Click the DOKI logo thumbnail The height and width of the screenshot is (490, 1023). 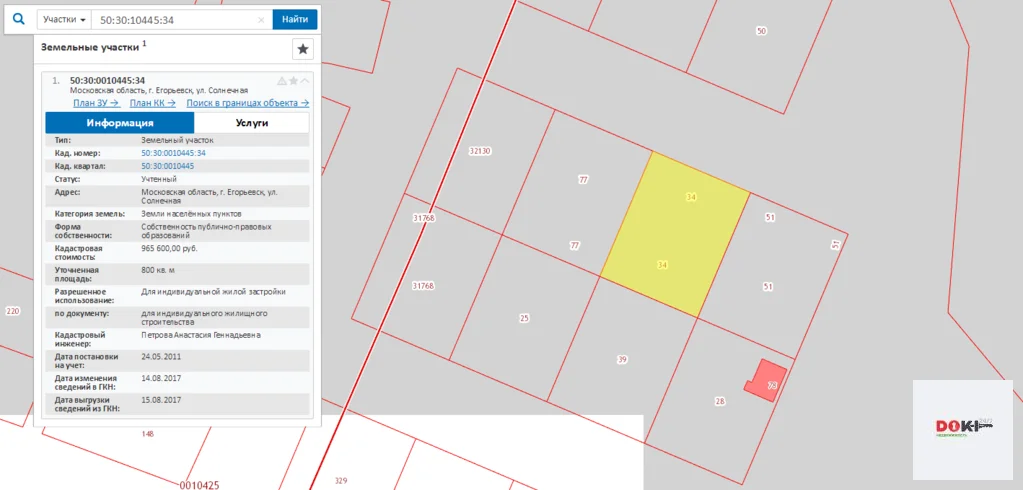tap(962, 427)
